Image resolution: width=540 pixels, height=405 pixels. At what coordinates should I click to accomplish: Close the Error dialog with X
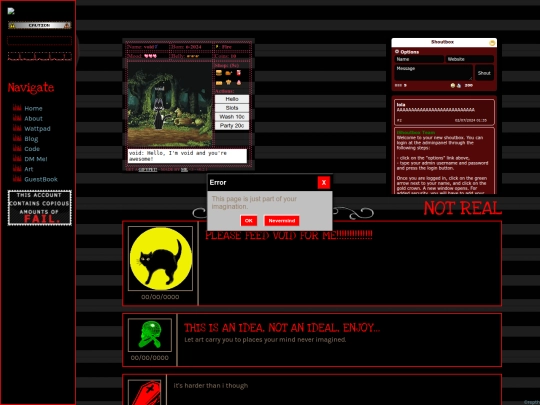pyautogui.click(x=324, y=183)
